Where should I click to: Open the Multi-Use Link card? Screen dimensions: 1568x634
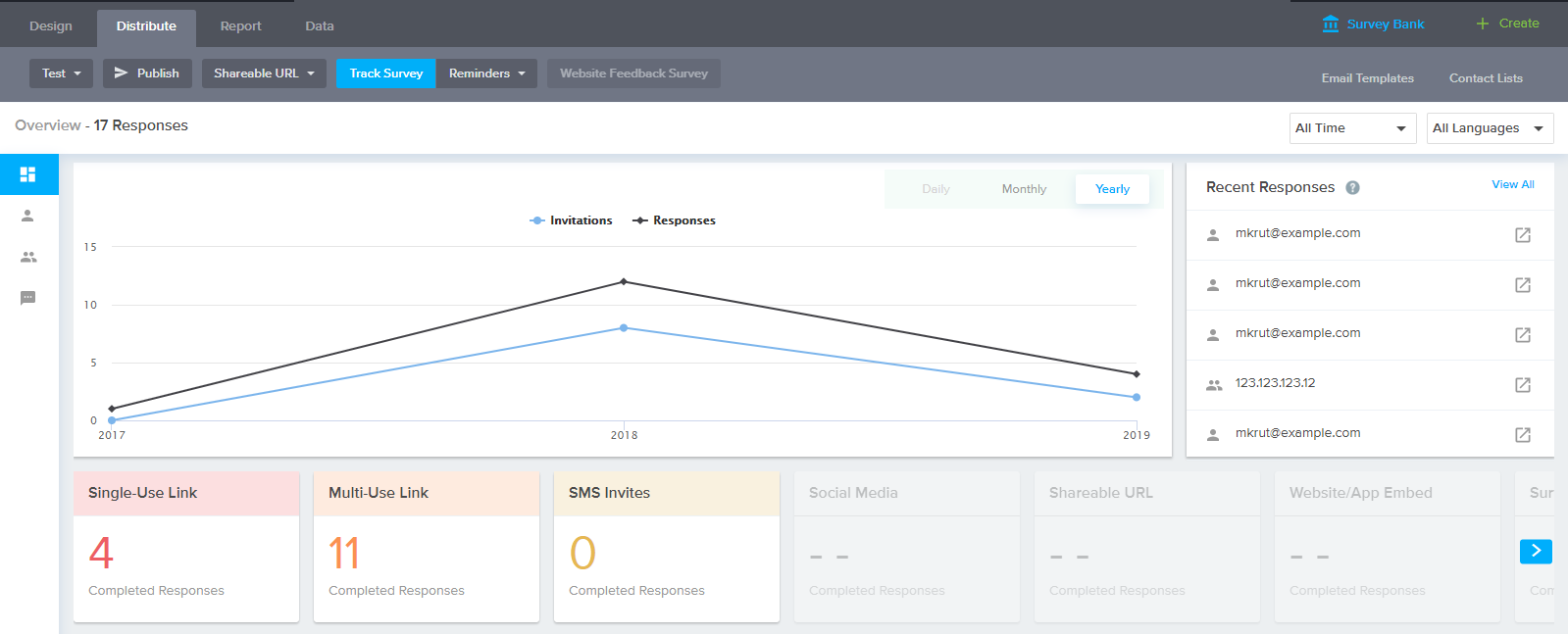click(x=427, y=547)
